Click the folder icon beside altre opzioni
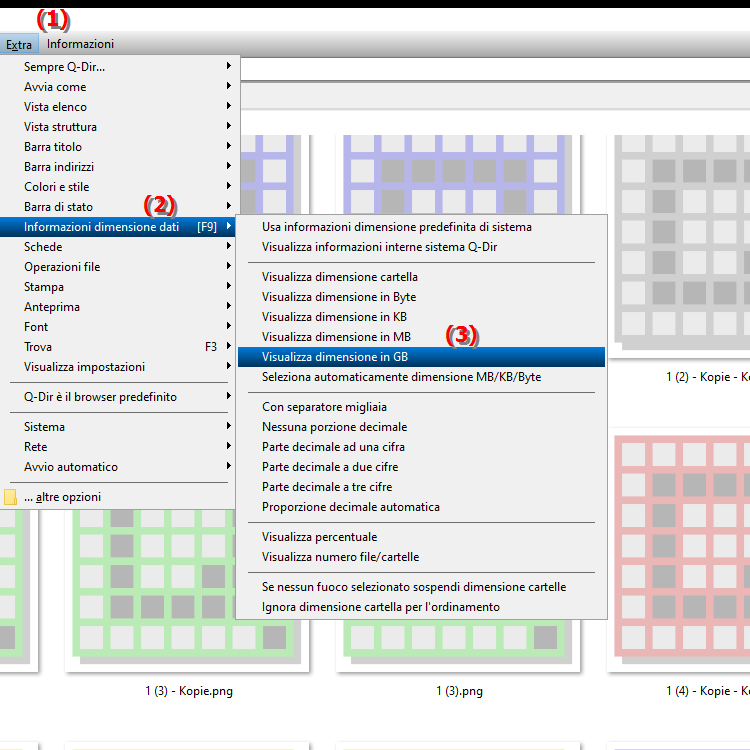Image resolution: width=750 pixels, height=750 pixels. [x=10, y=497]
